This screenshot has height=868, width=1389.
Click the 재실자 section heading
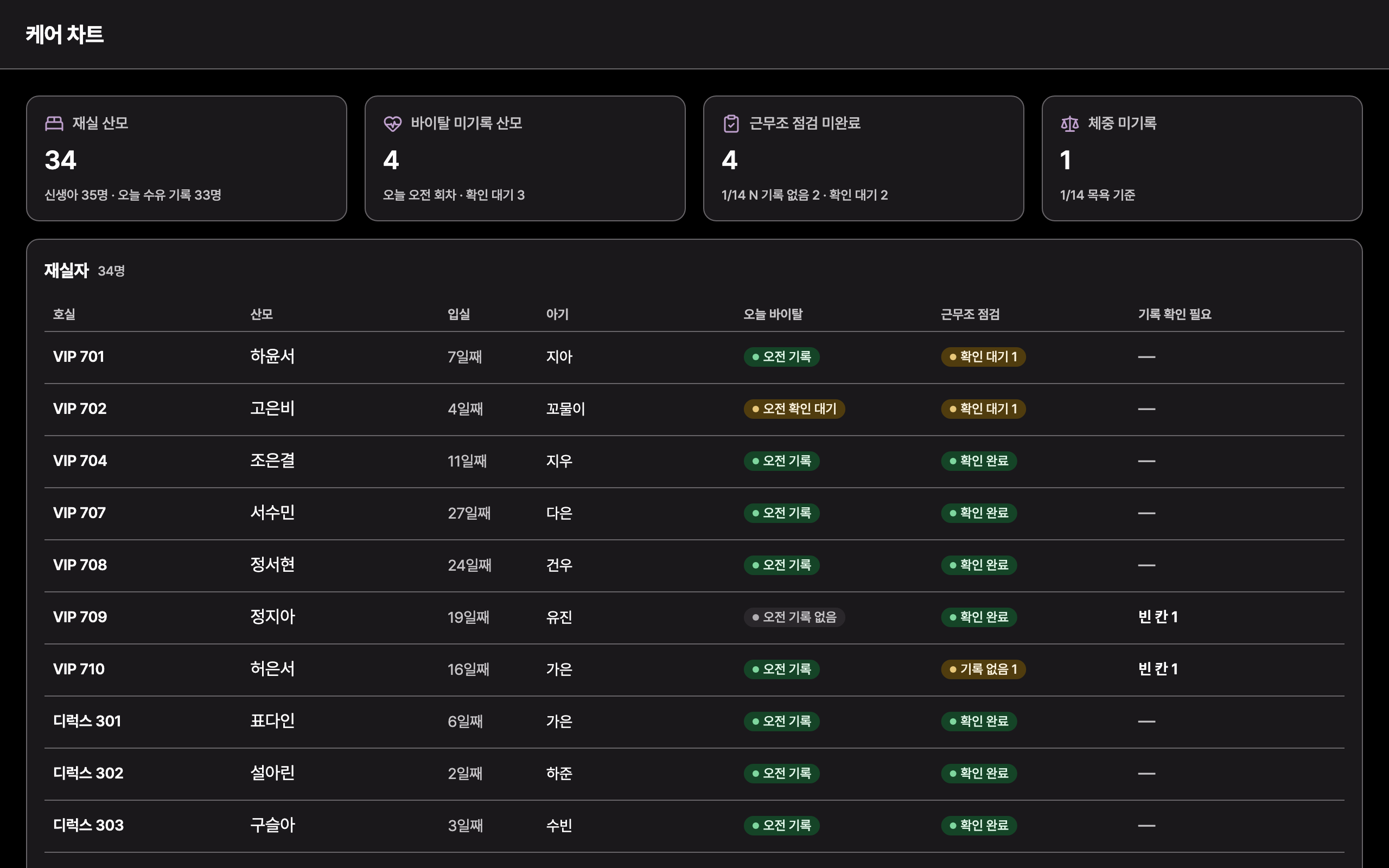point(67,270)
